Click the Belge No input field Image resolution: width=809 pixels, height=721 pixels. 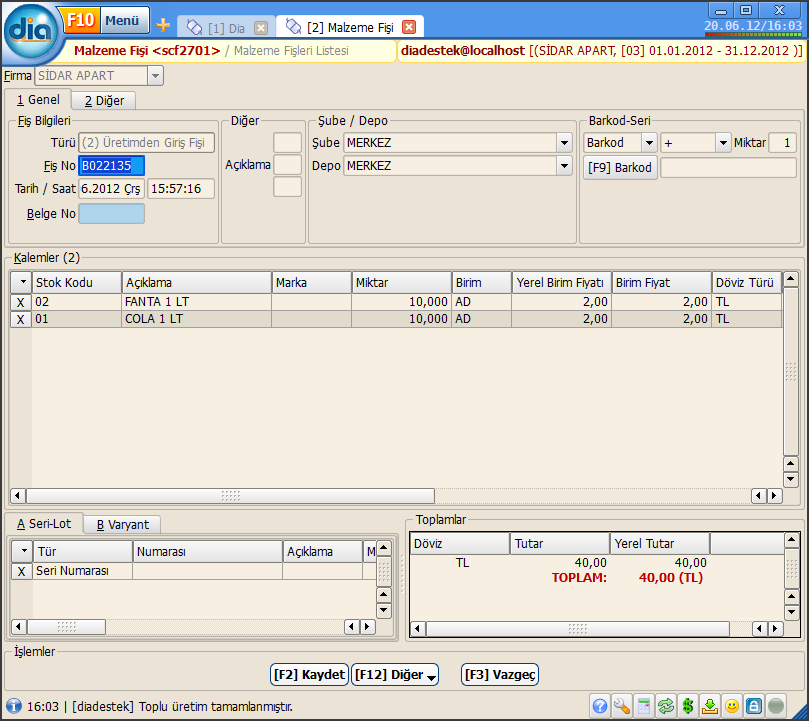tap(111, 214)
